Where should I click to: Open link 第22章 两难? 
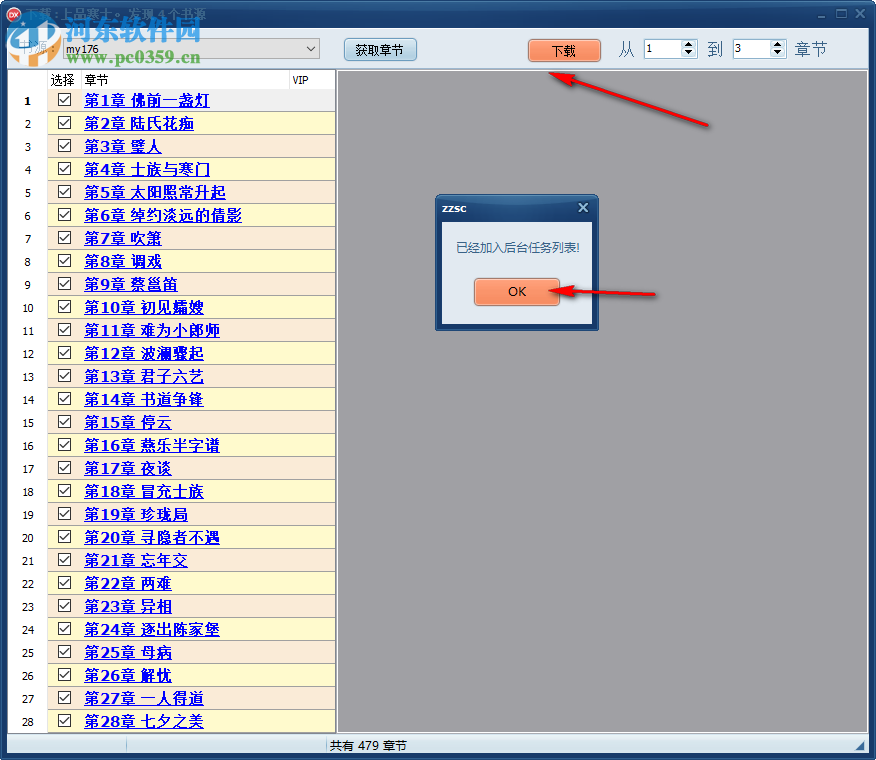pos(128,584)
